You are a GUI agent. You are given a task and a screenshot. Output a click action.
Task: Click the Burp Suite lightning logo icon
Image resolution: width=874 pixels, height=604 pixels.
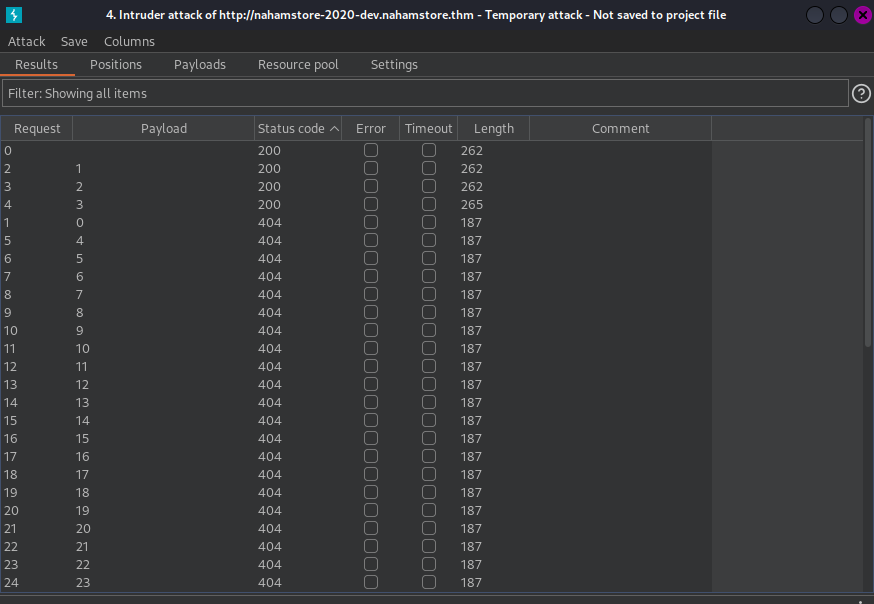[14, 15]
